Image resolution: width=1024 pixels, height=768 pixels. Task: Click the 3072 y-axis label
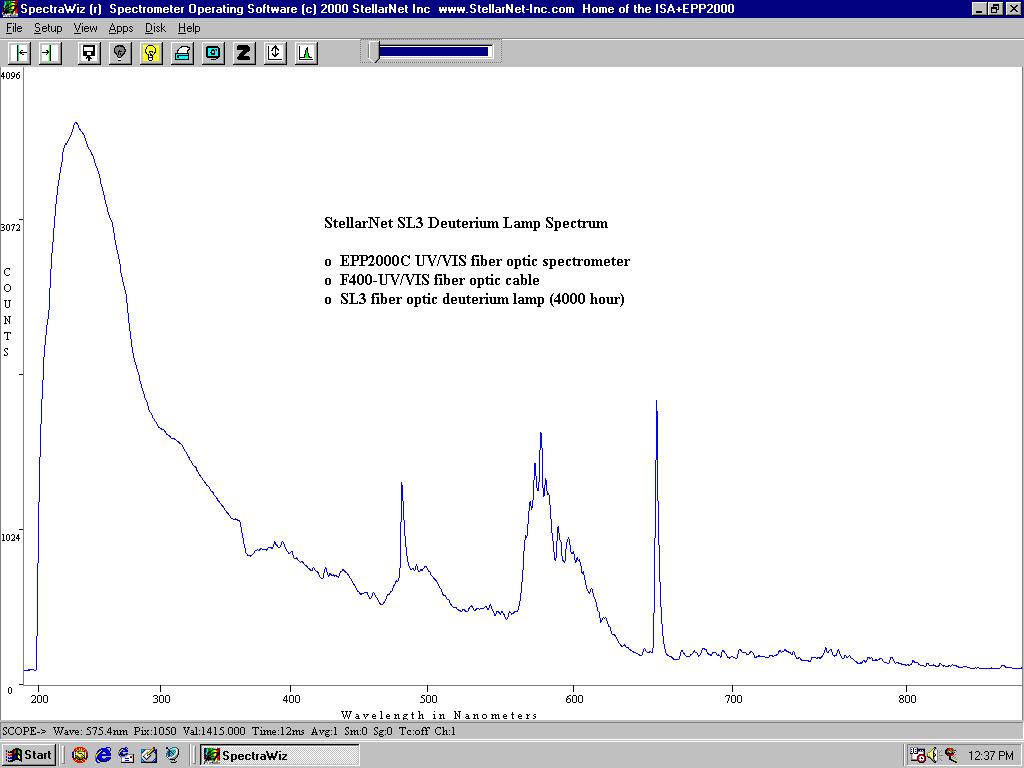10,228
